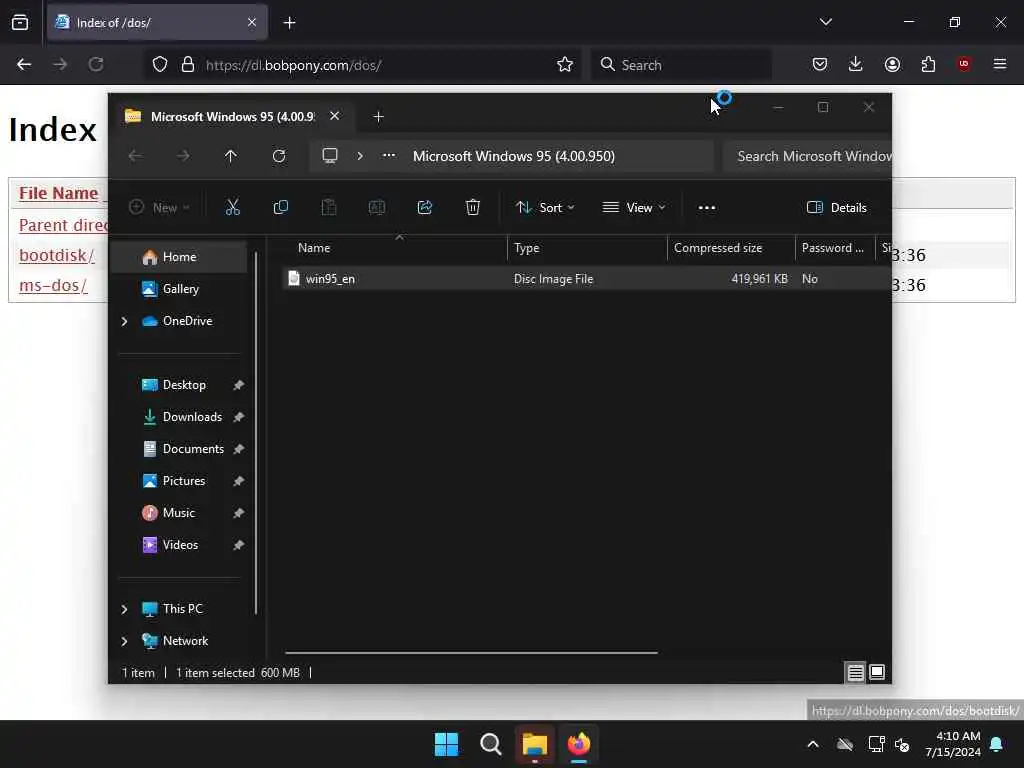Sort by Compressed size column header

[x=731, y=248]
